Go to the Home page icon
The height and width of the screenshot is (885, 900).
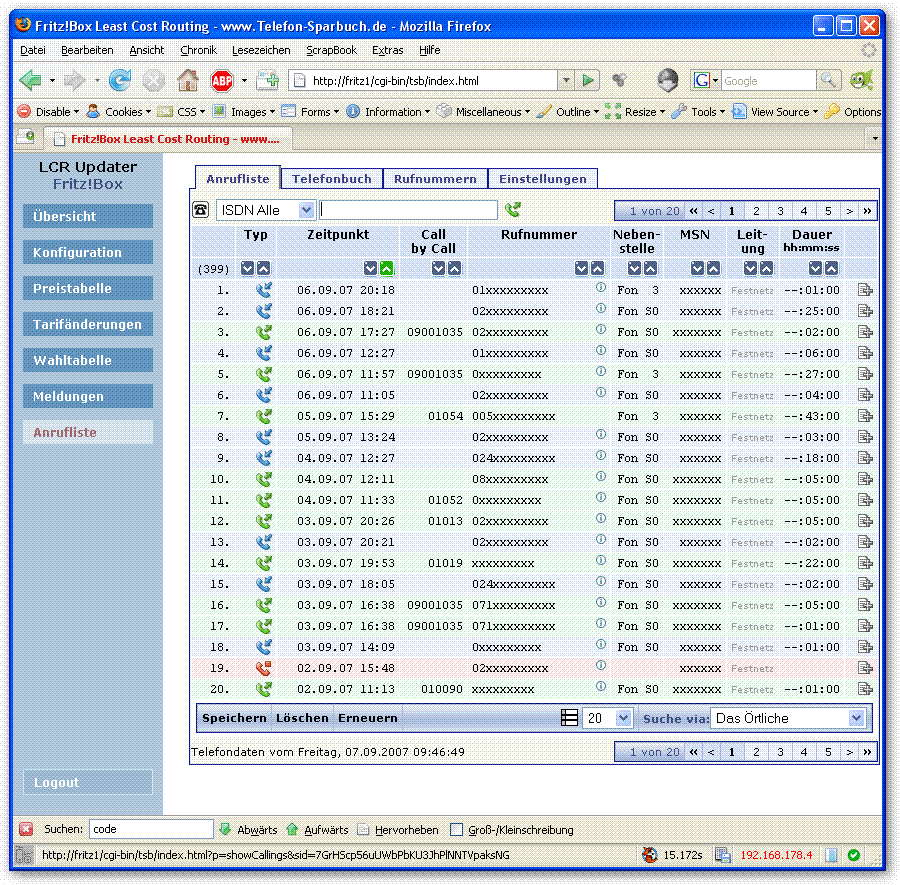coord(188,80)
